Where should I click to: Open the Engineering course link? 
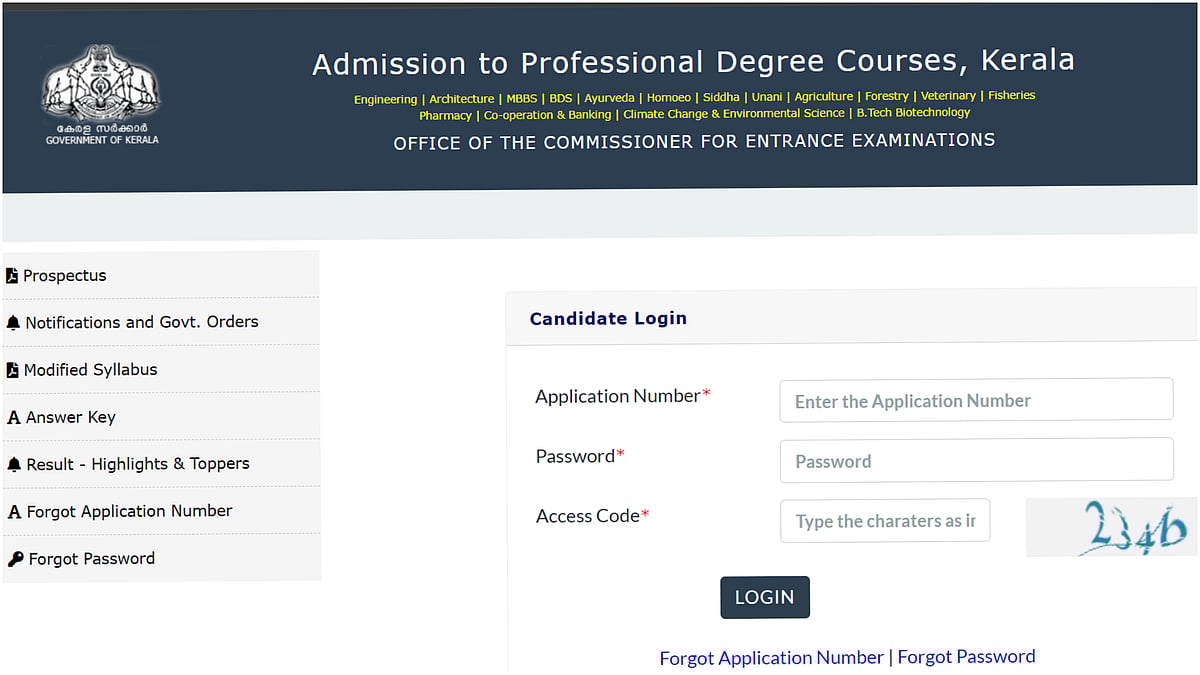(x=385, y=97)
